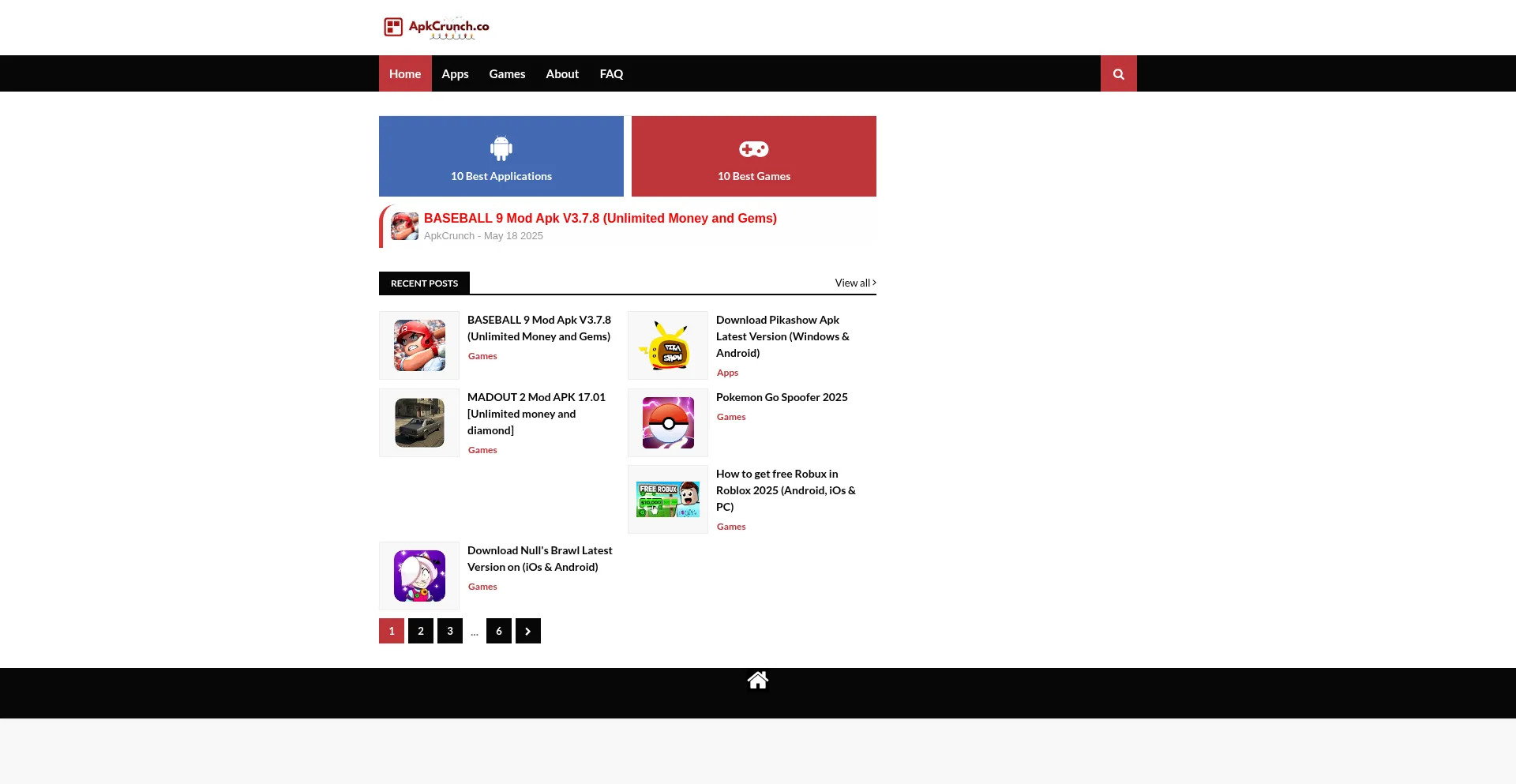Open How to get free Robux title
The image size is (1516, 784).
[x=786, y=490]
